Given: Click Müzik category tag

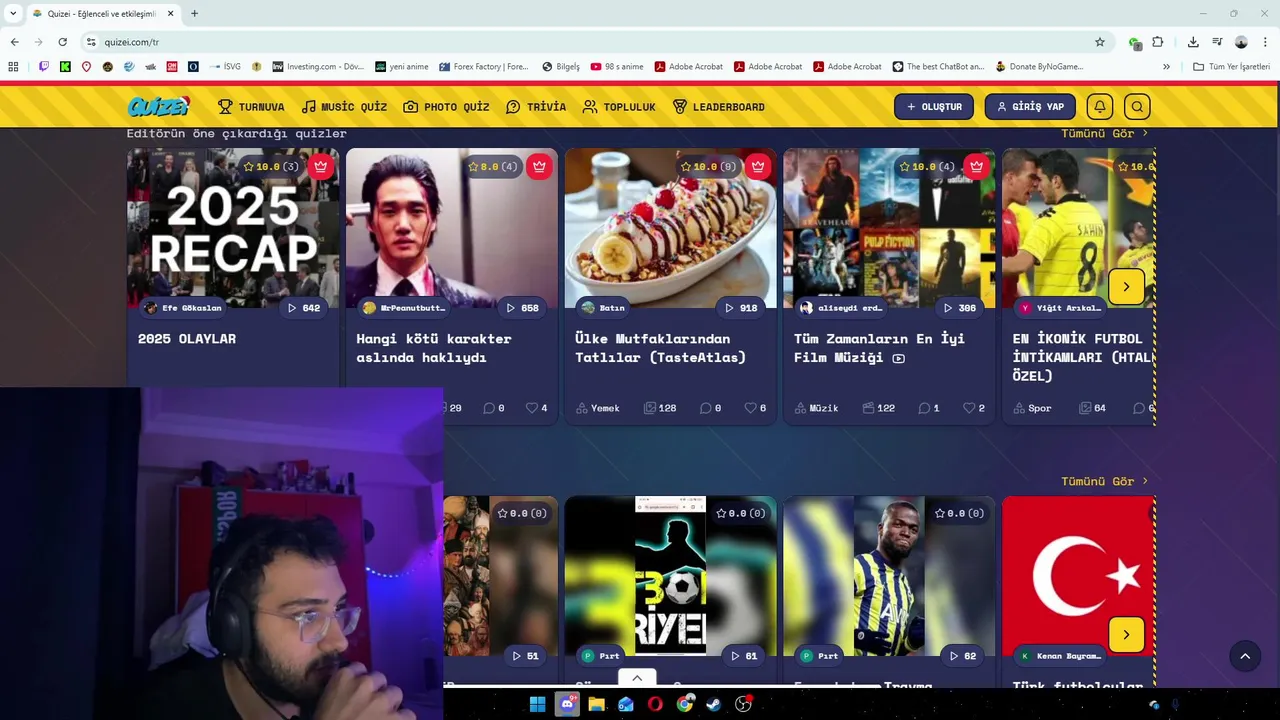Looking at the screenshot, I should (817, 408).
